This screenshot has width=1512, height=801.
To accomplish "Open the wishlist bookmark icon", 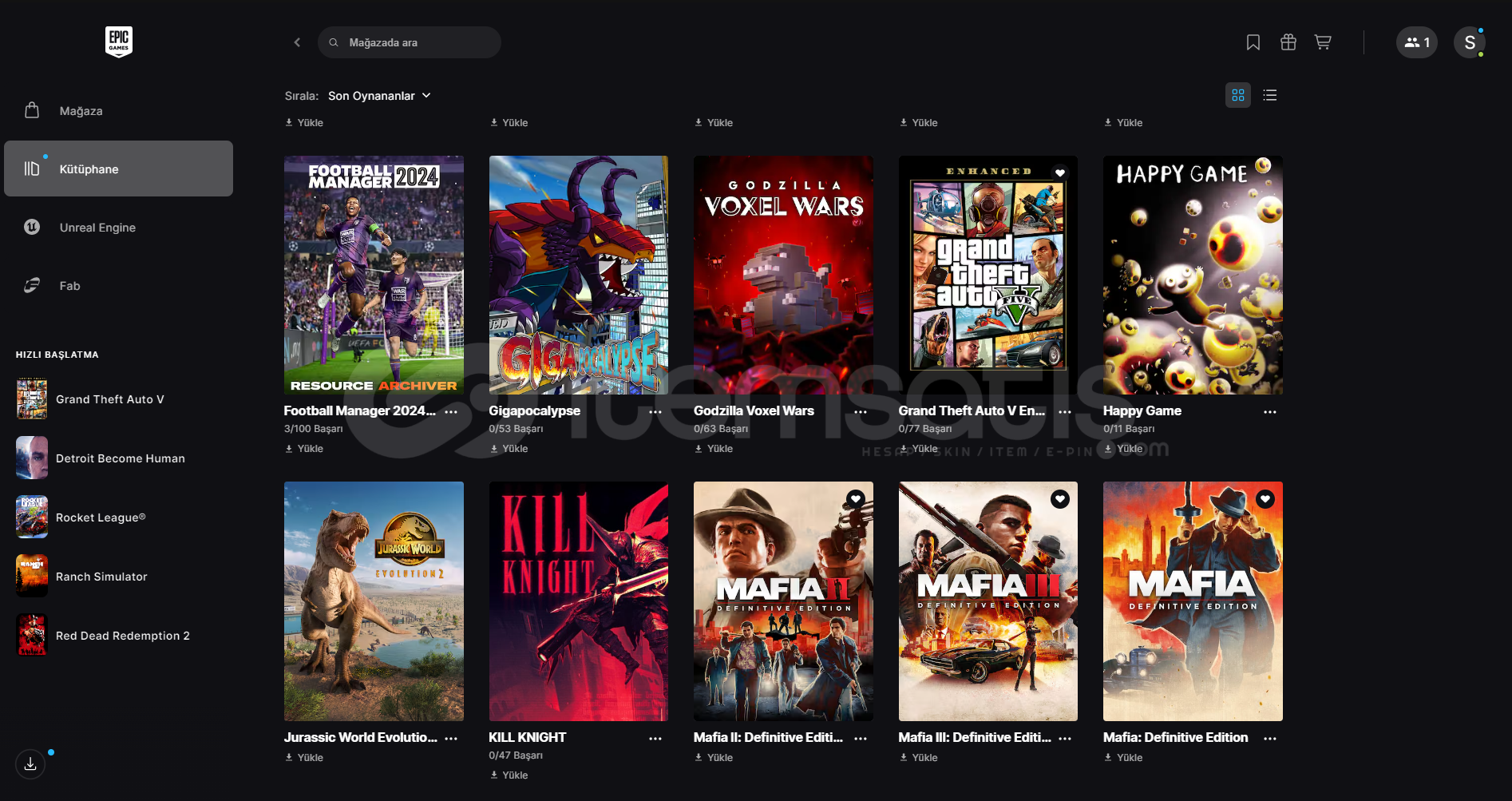I will coord(1253,42).
